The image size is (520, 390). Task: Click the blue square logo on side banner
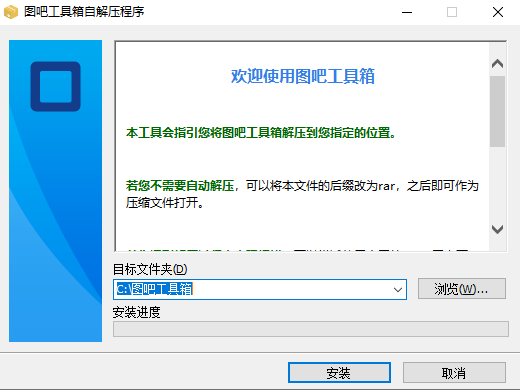55,86
